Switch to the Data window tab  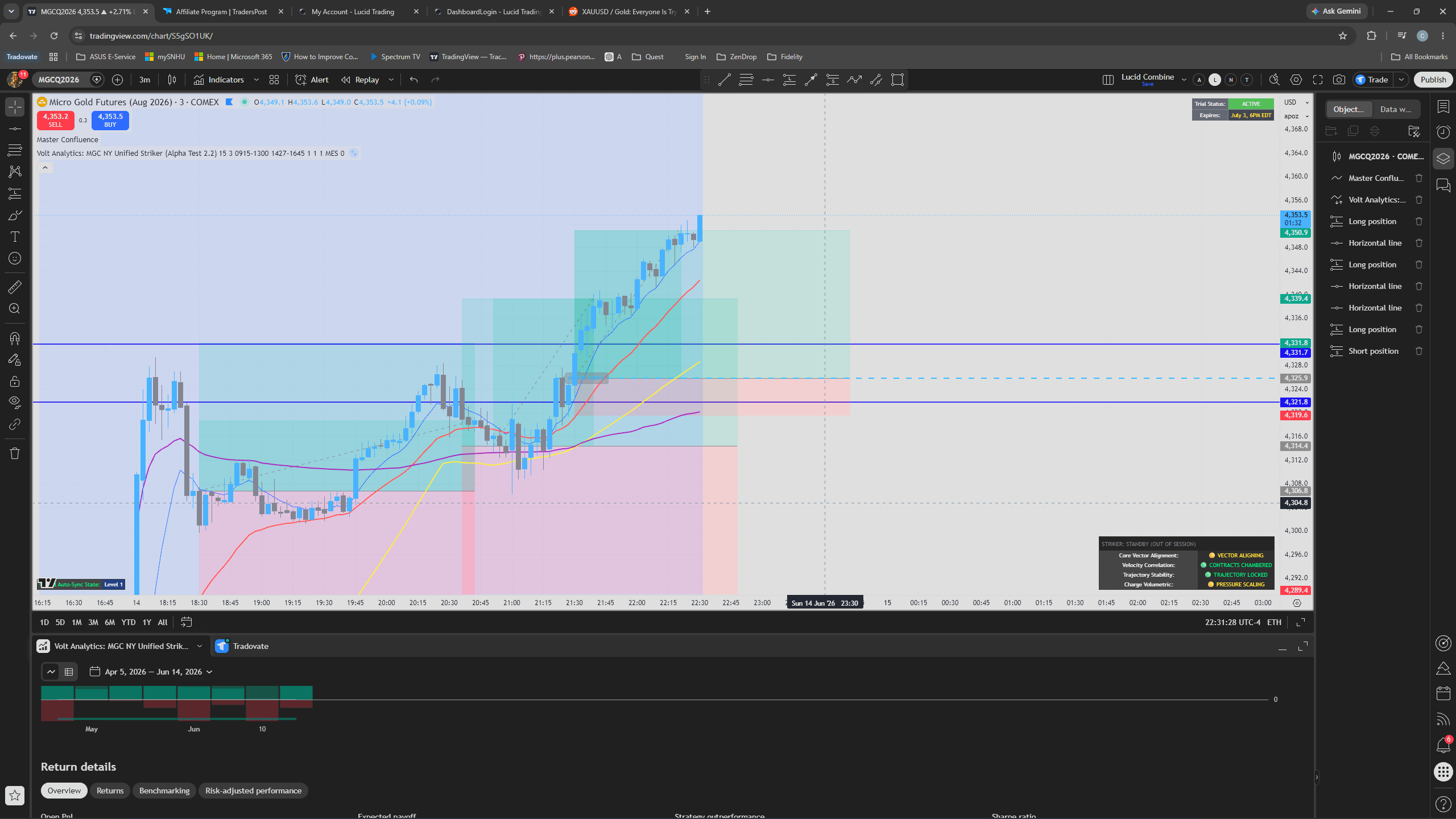[1396, 109]
